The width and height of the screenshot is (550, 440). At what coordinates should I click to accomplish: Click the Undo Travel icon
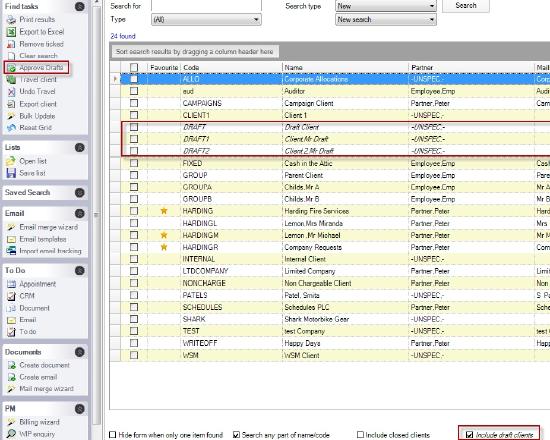(x=11, y=92)
